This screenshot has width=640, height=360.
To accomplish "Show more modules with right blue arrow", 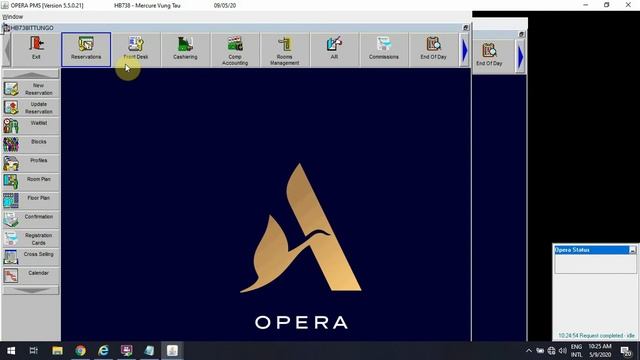I will coord(464,51).
